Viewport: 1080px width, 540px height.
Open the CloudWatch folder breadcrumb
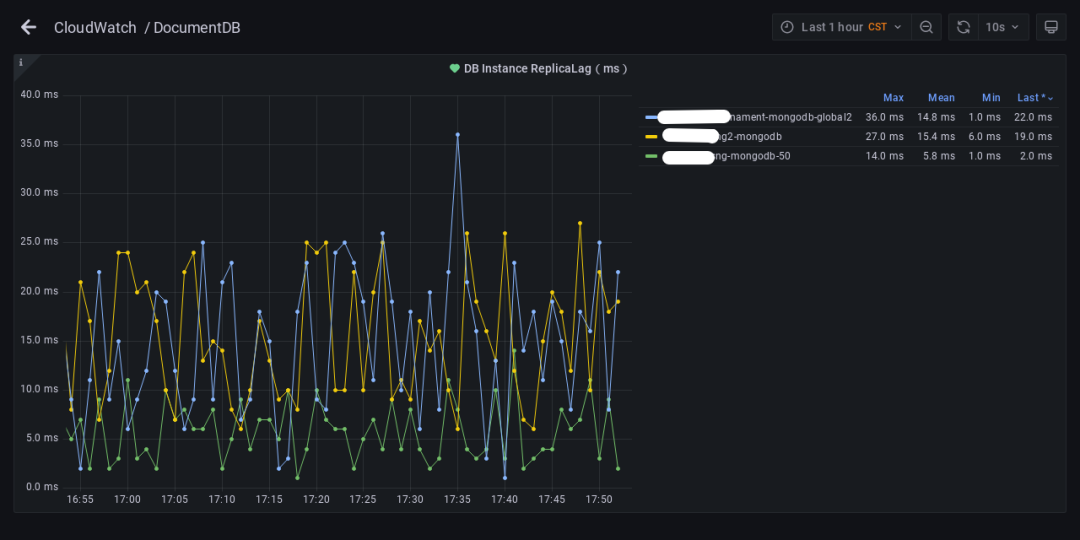95,28
